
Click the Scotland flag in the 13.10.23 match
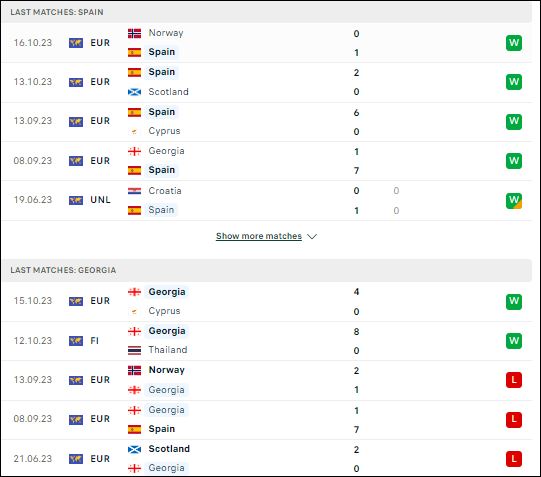coord(134,92)
